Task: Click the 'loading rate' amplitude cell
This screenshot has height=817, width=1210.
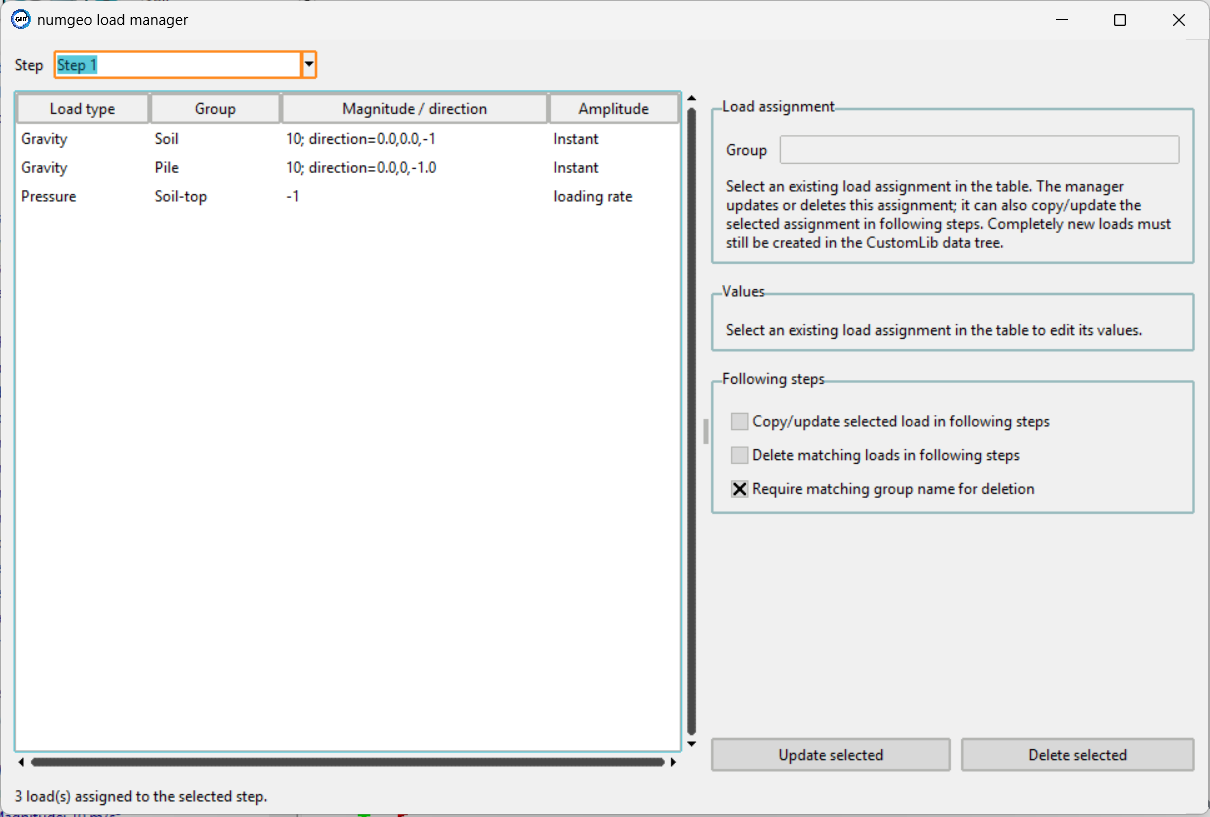Action: (593, 197)
